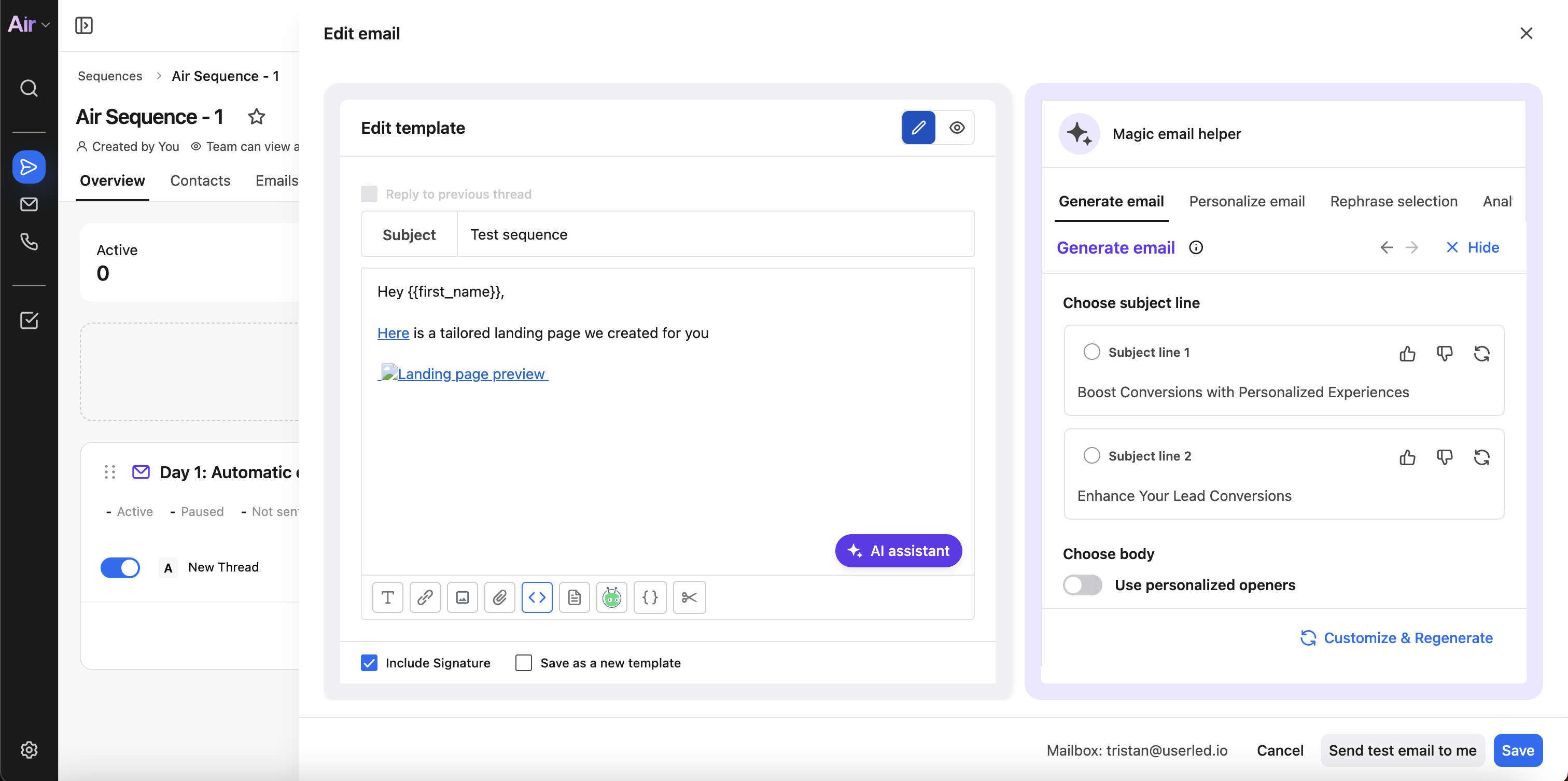Click the attachment paperclip icon

500,597
